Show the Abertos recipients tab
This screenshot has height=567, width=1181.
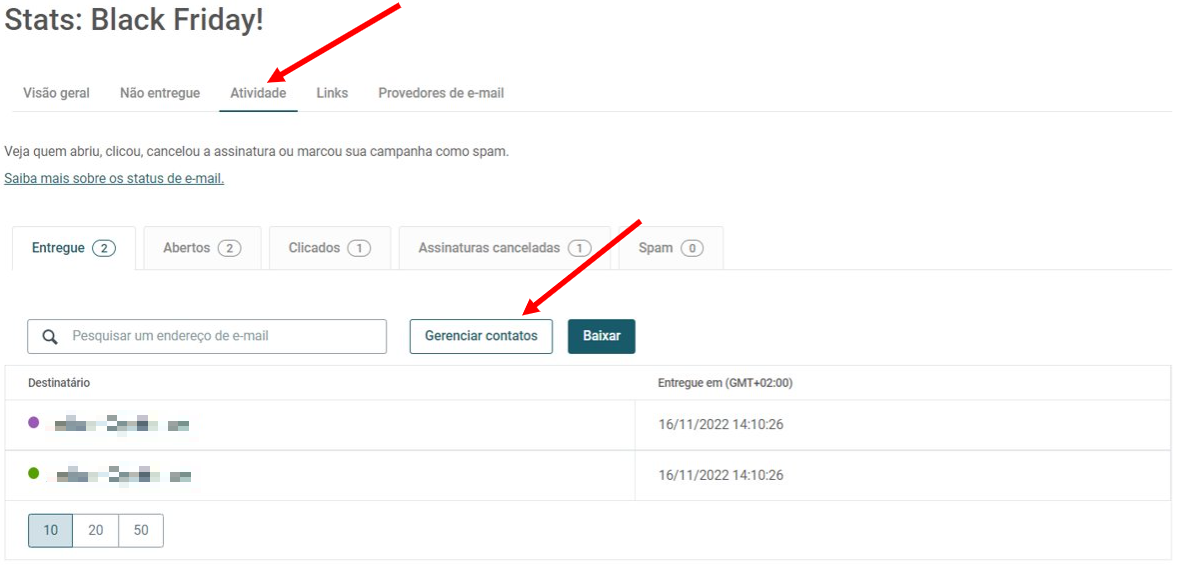(202, 248)
